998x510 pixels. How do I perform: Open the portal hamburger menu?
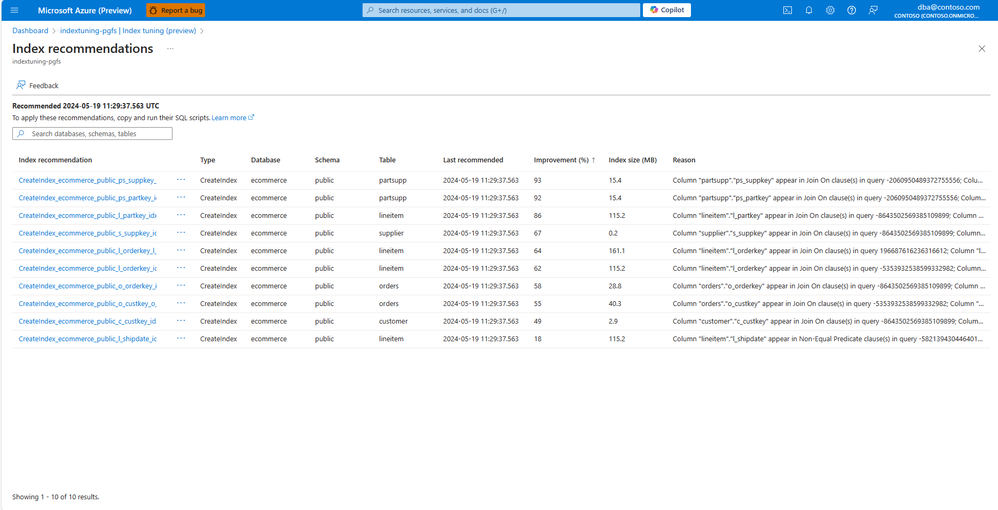15,10
